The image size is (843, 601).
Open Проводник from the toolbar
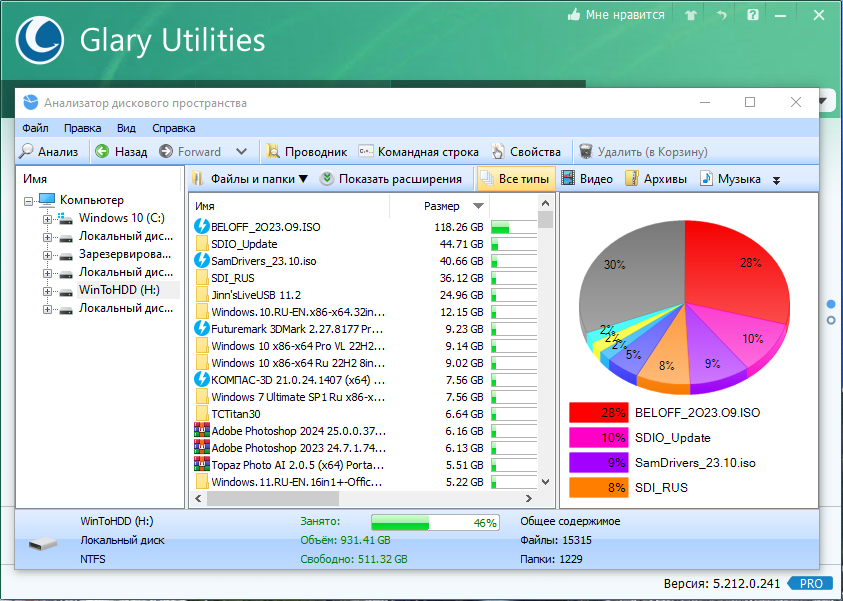pos(306,152)
